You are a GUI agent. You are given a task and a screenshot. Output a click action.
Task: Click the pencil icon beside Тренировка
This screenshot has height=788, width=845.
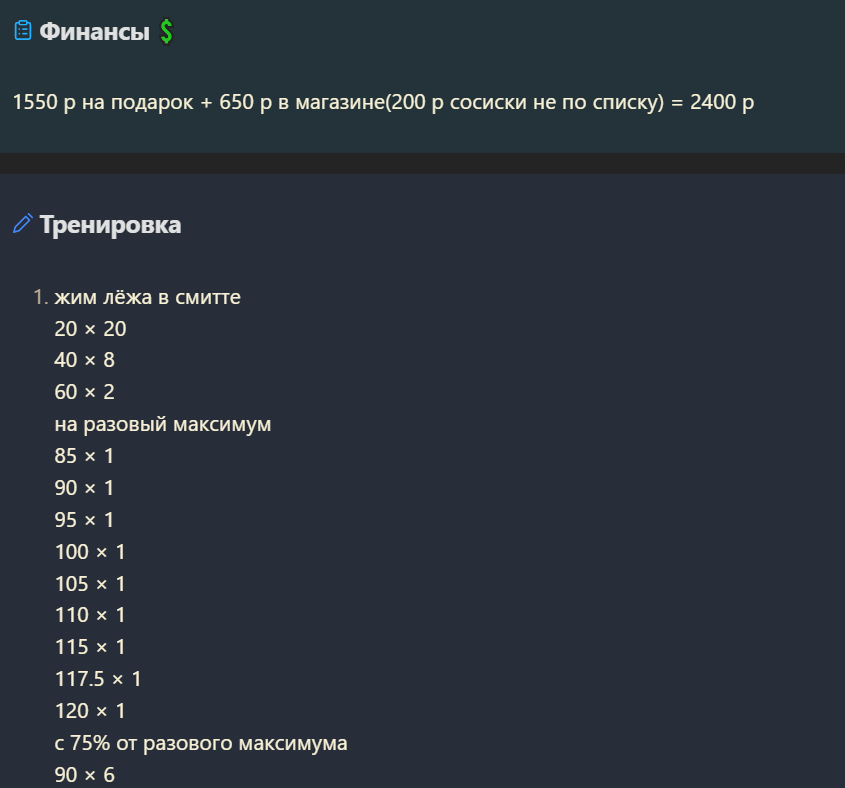click(23, 223)
